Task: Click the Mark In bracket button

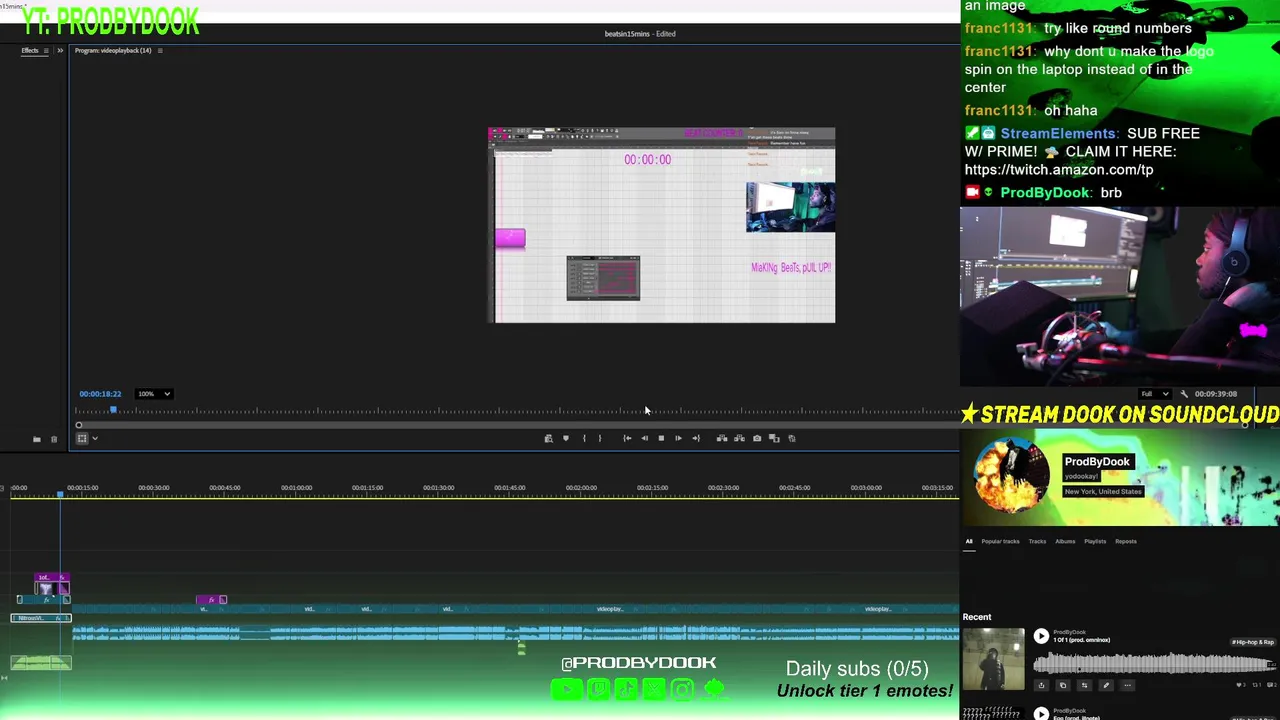Action: [x=584, y=438]
